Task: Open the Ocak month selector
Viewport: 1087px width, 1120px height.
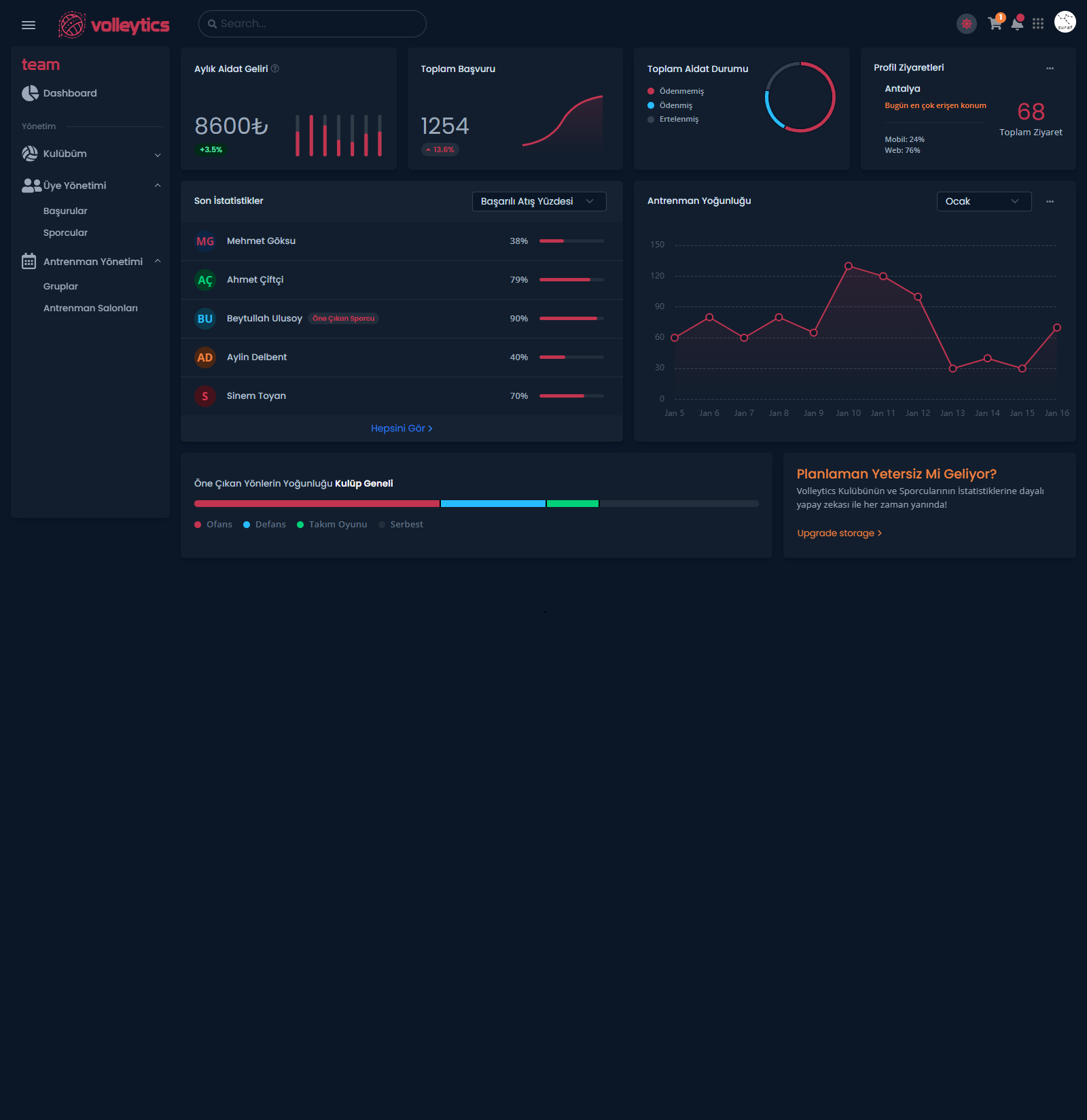Action: pyautogui.click(x=983, y=201)
